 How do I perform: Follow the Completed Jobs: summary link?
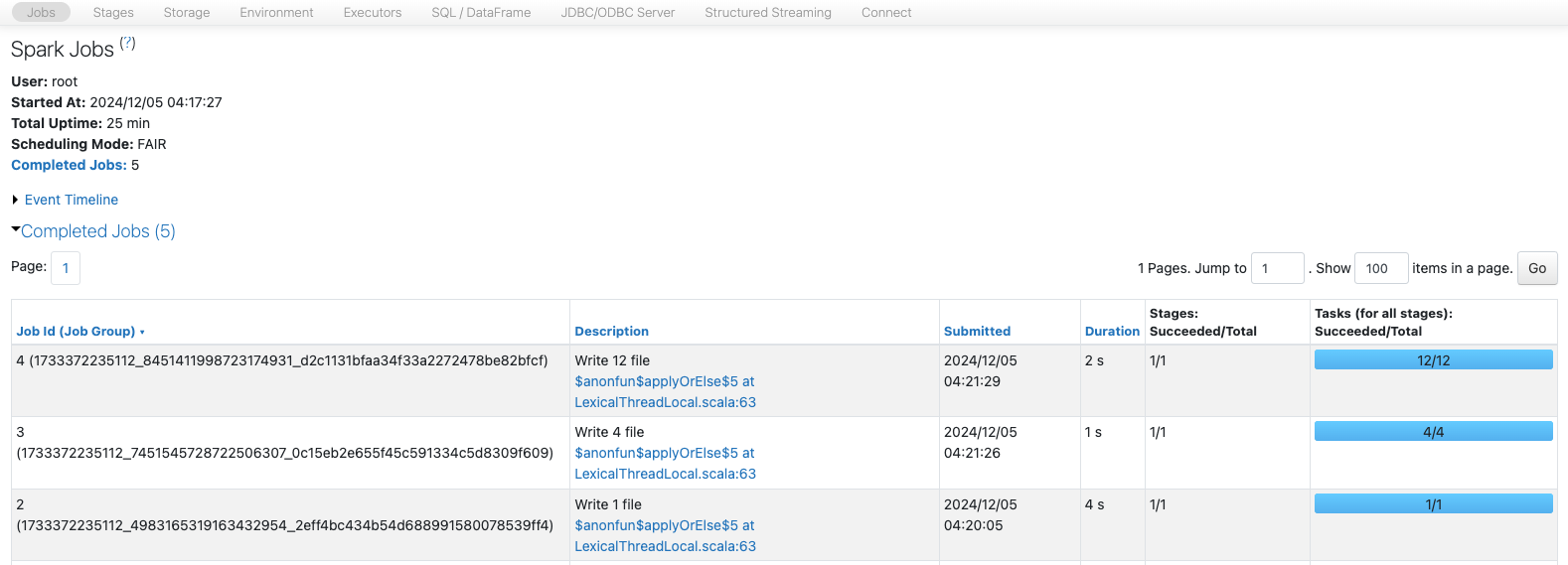click(x=69, y=165)
